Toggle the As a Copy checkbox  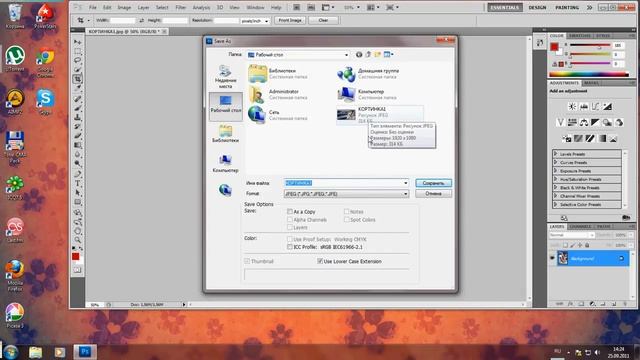click(290, 211)
